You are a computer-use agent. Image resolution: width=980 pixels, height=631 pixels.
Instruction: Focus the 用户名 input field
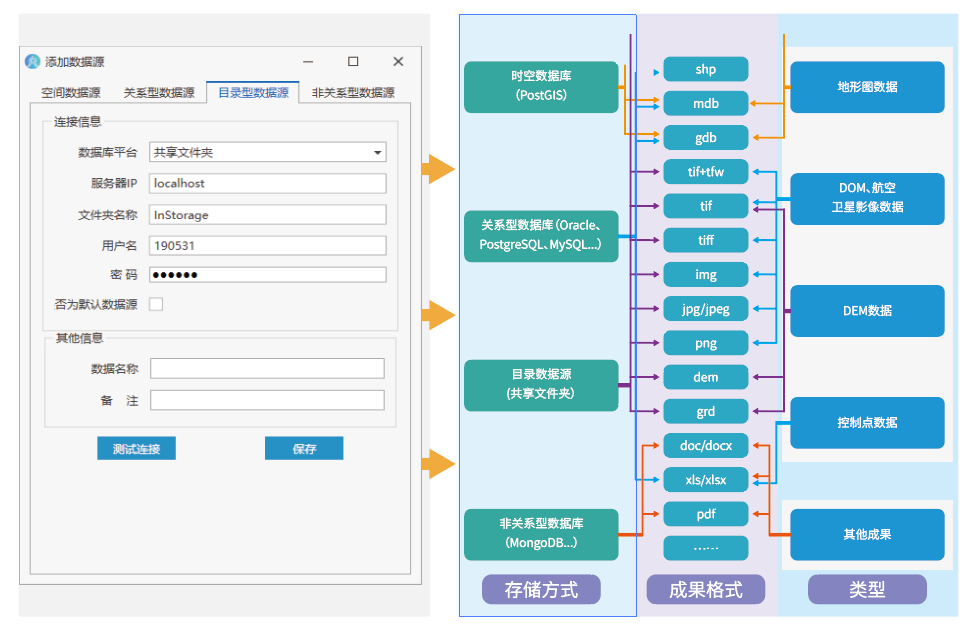(x=267, y=246)
